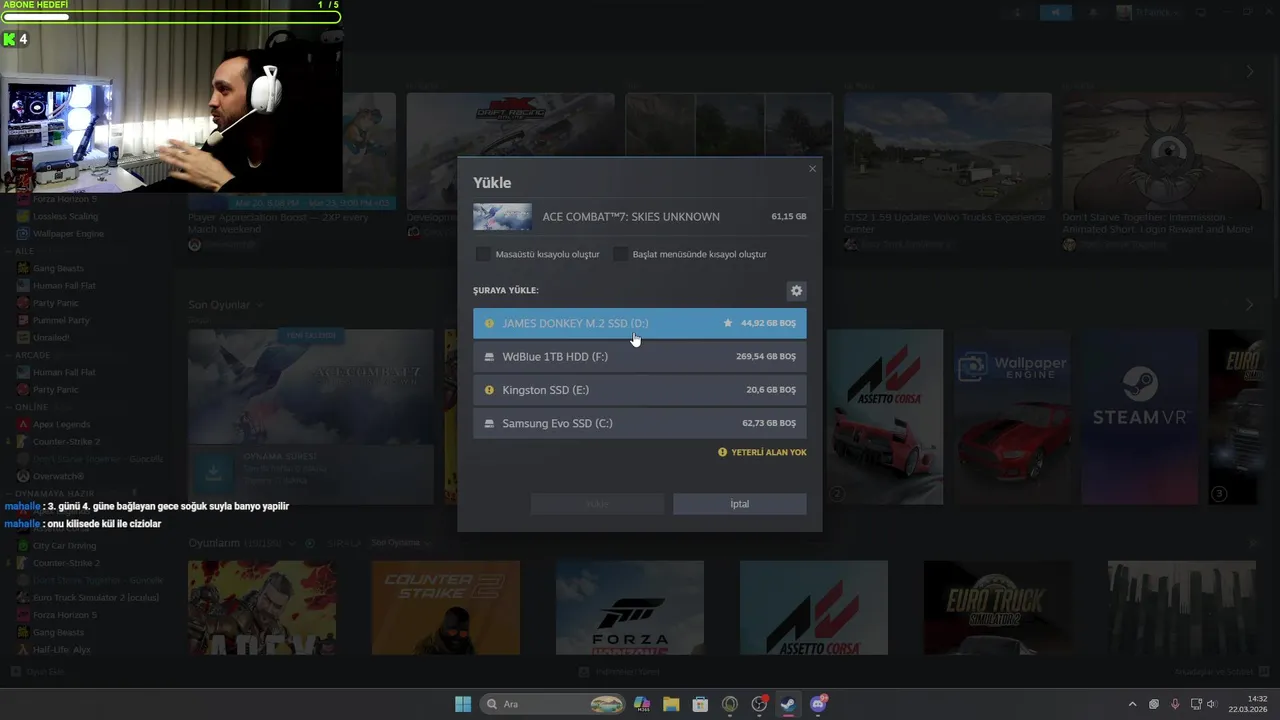Tick the Masaüstü kısayolu oluştur checkbox
The height and width of the screenshot is (720, 1280).
click(x=483, y=254)
